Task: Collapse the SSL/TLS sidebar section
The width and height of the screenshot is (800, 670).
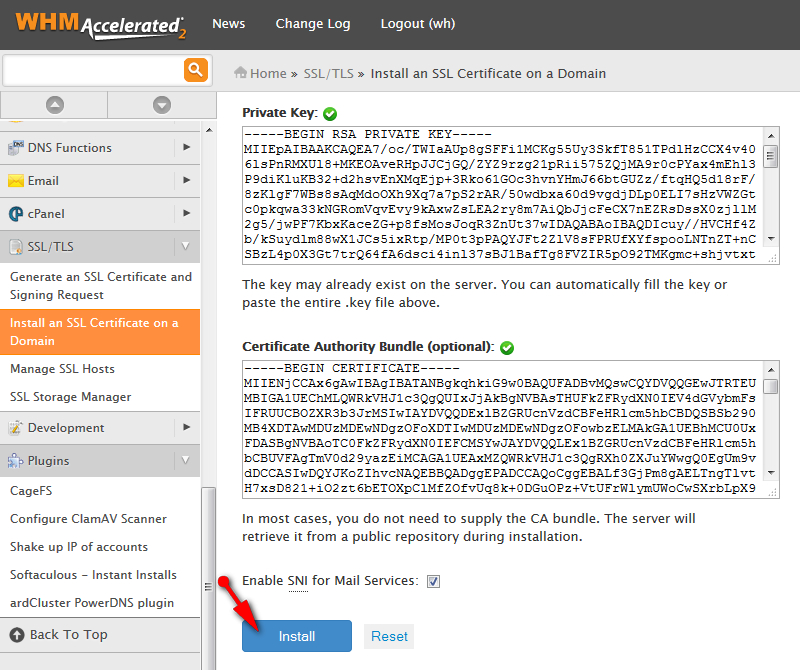Action: [x=186, y=246]
